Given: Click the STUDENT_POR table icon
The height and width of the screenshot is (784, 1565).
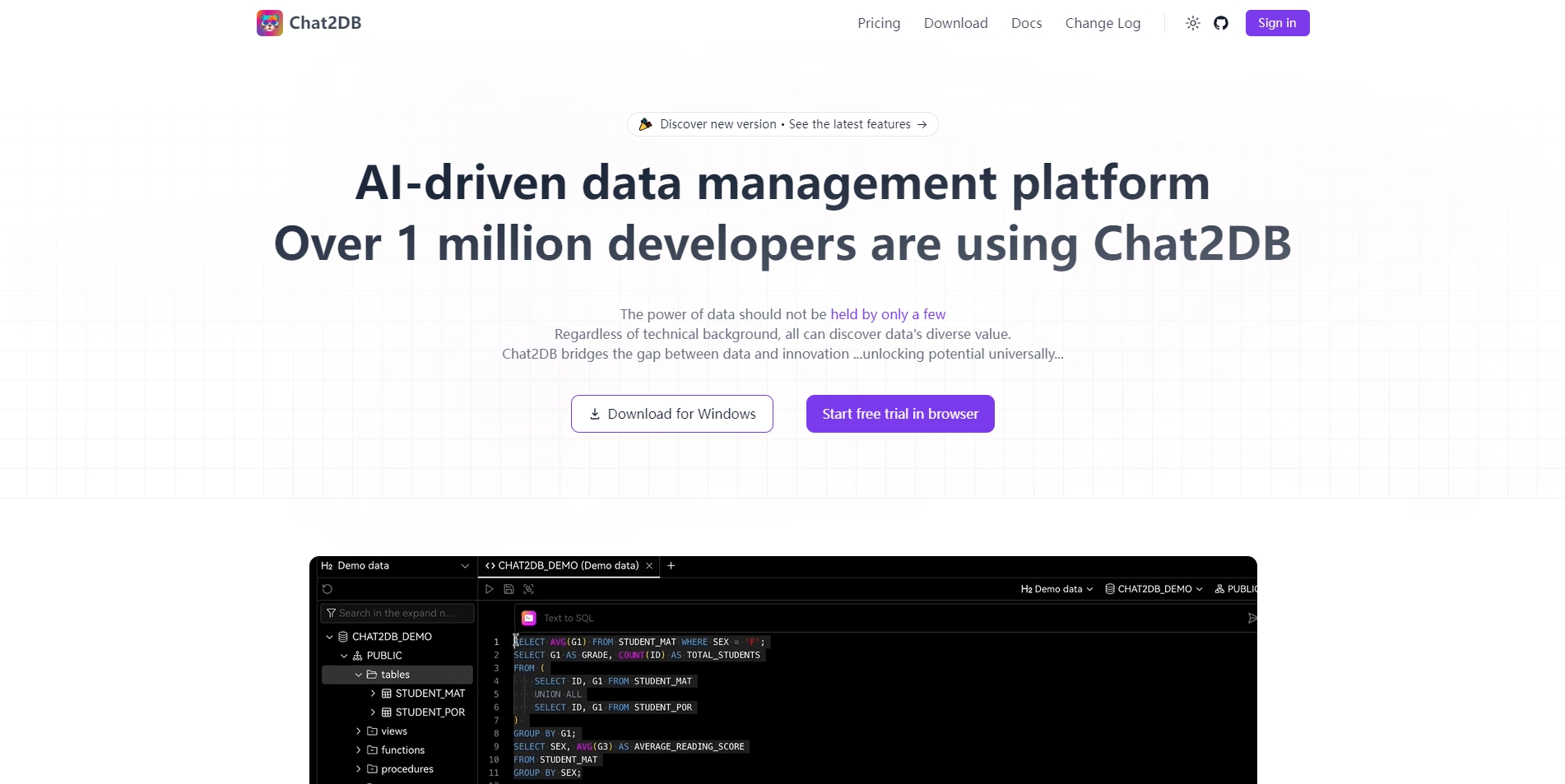Looking at the screenshot, I should 387,712.
